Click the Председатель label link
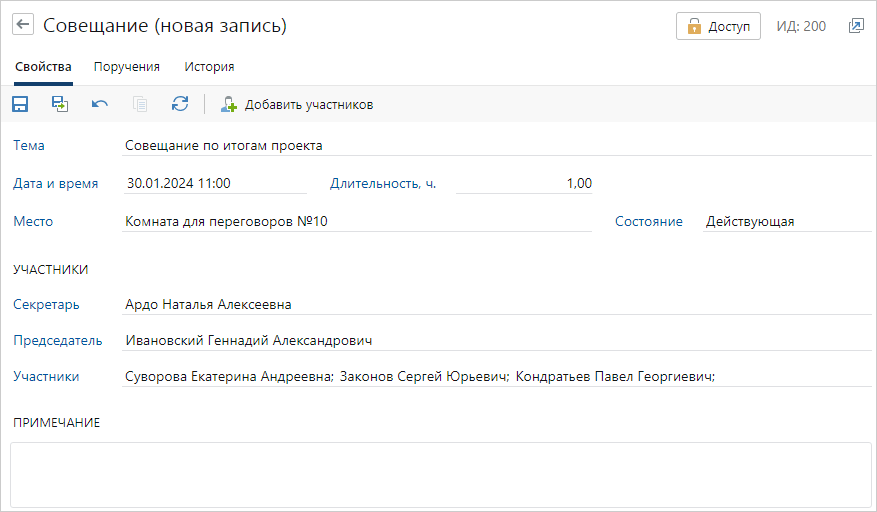The width and height of the screenshot is (877, 512). coord(58,341)
